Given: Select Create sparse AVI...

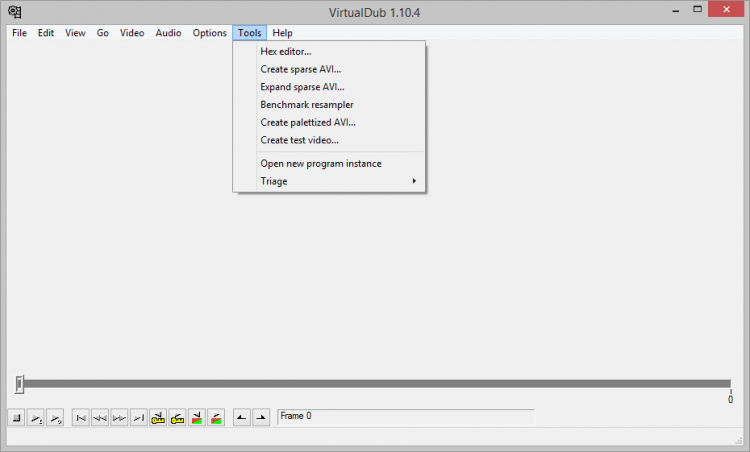Looking at the screenshot, I should coord(329,69).
